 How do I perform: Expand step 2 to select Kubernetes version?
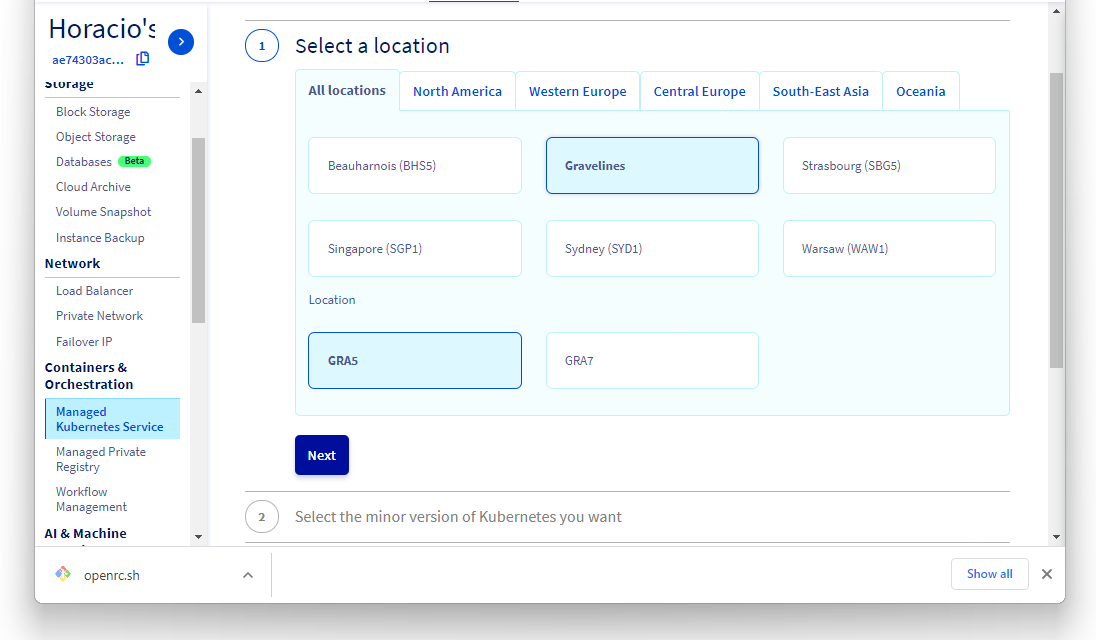click(x=458, y=516)
